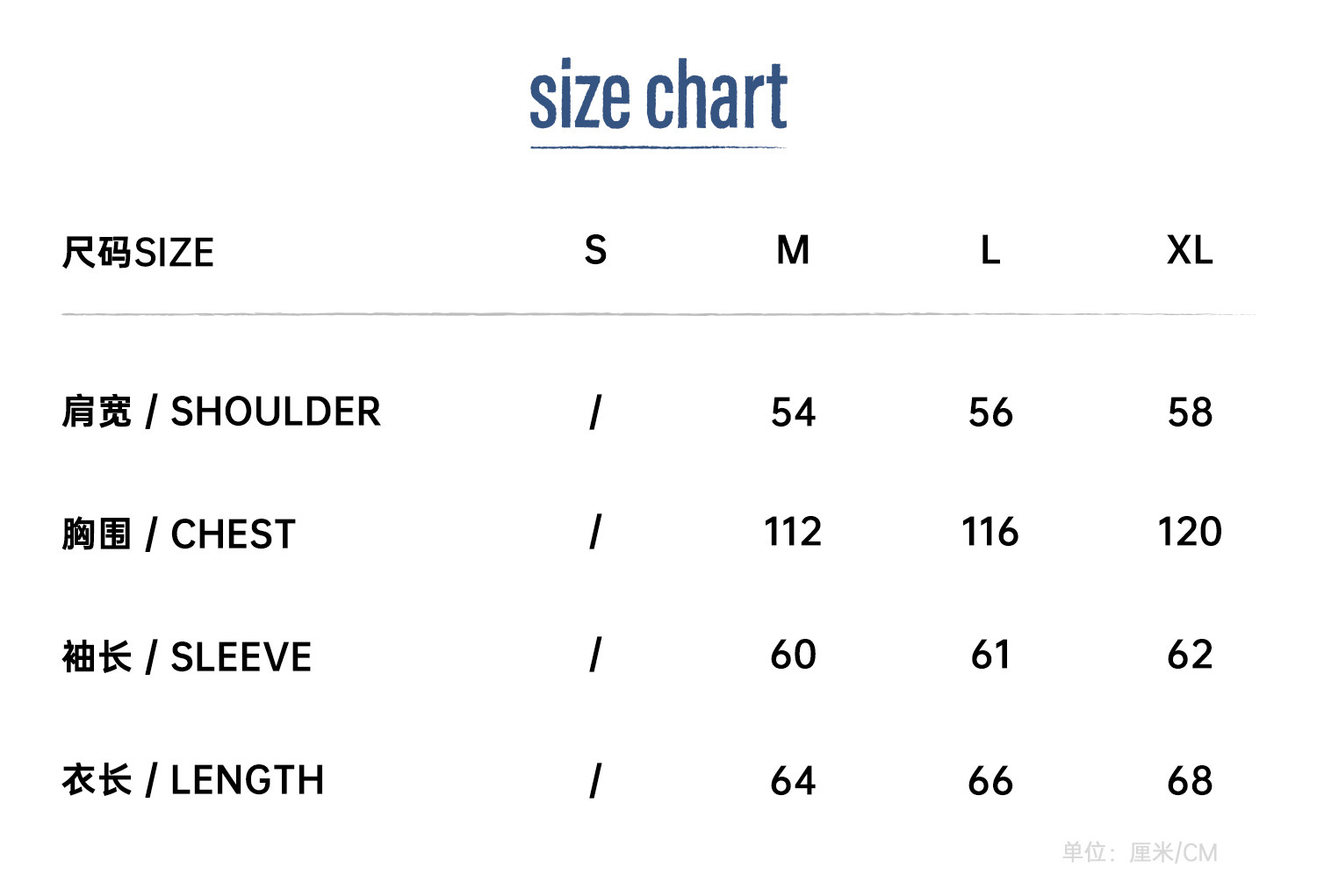Screen dimensions: 1317x896
Task: Click the 单位：厘米/CM unit note
Action: (1140, 852)
